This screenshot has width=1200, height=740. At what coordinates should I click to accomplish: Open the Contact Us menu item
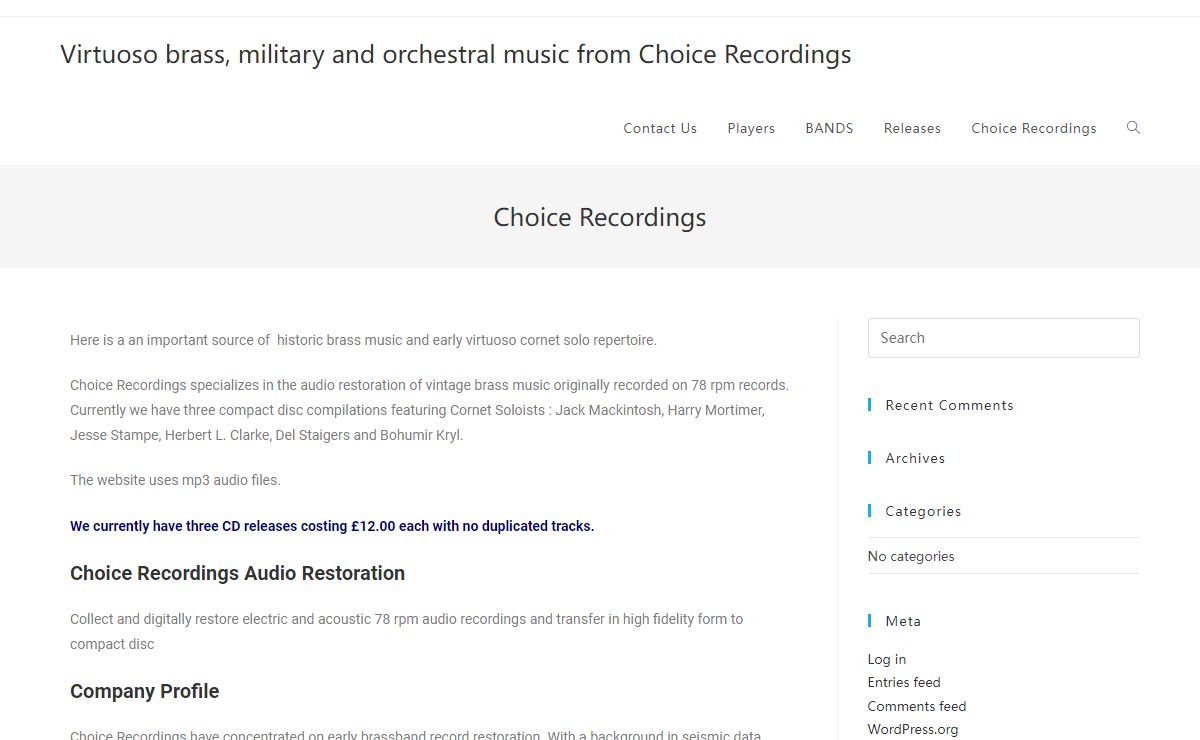click(660, 128)
